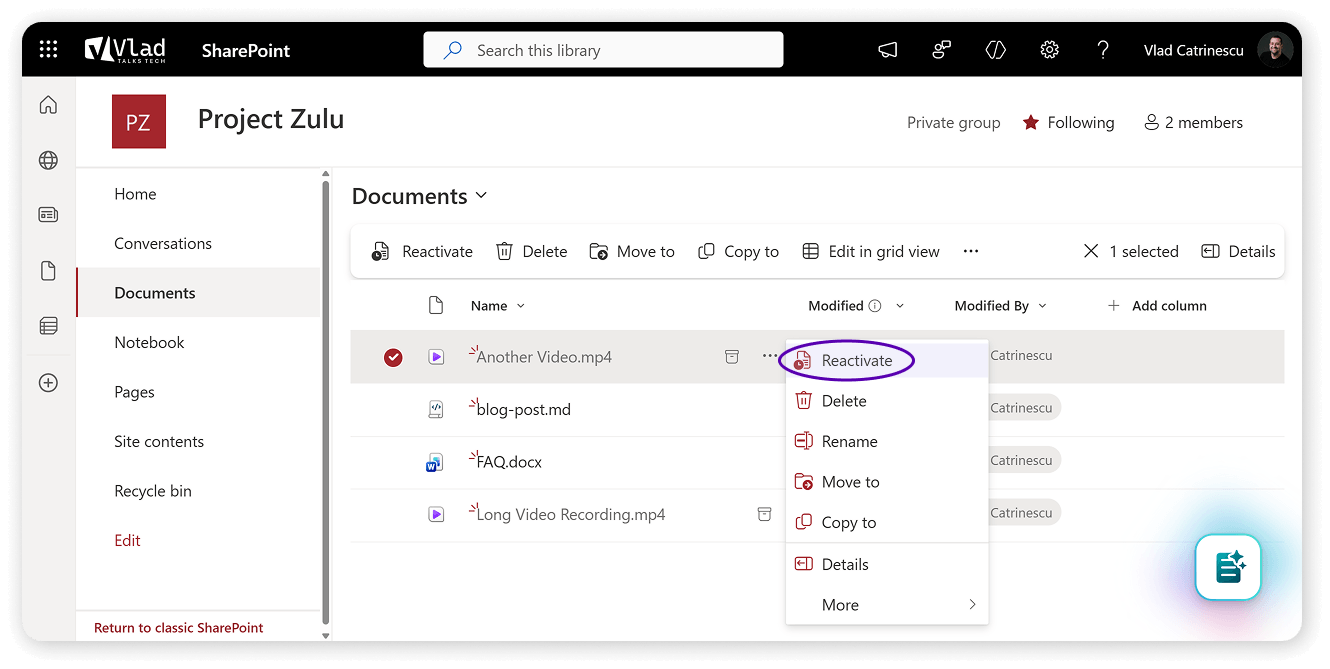Open the app launcher waffle icon
This screenshot has width=1330, height=669.
(x=48, y=50)
